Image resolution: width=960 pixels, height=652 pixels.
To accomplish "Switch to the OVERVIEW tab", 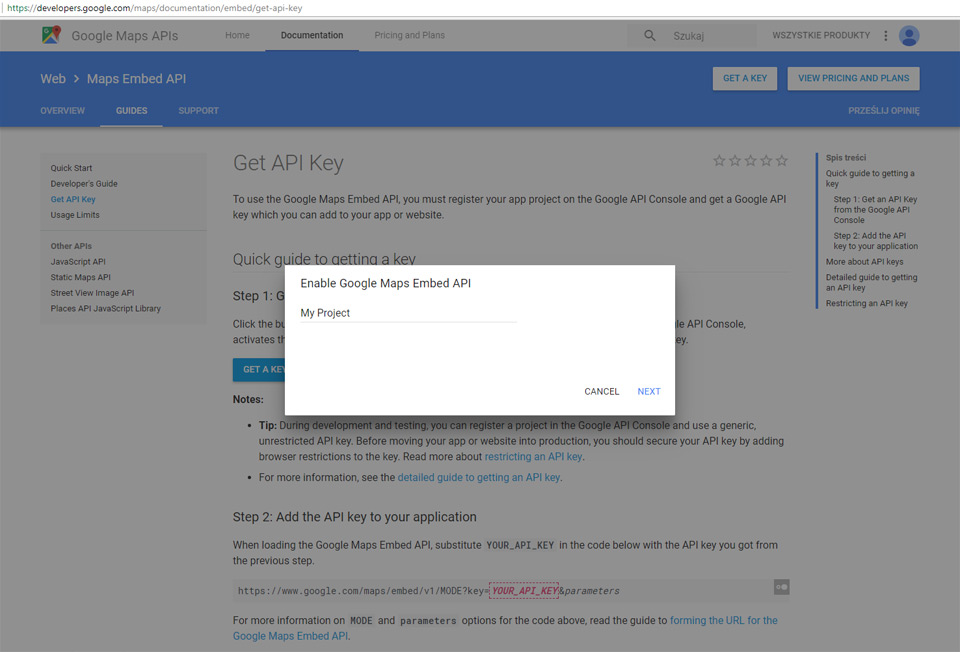I will 62,111.
